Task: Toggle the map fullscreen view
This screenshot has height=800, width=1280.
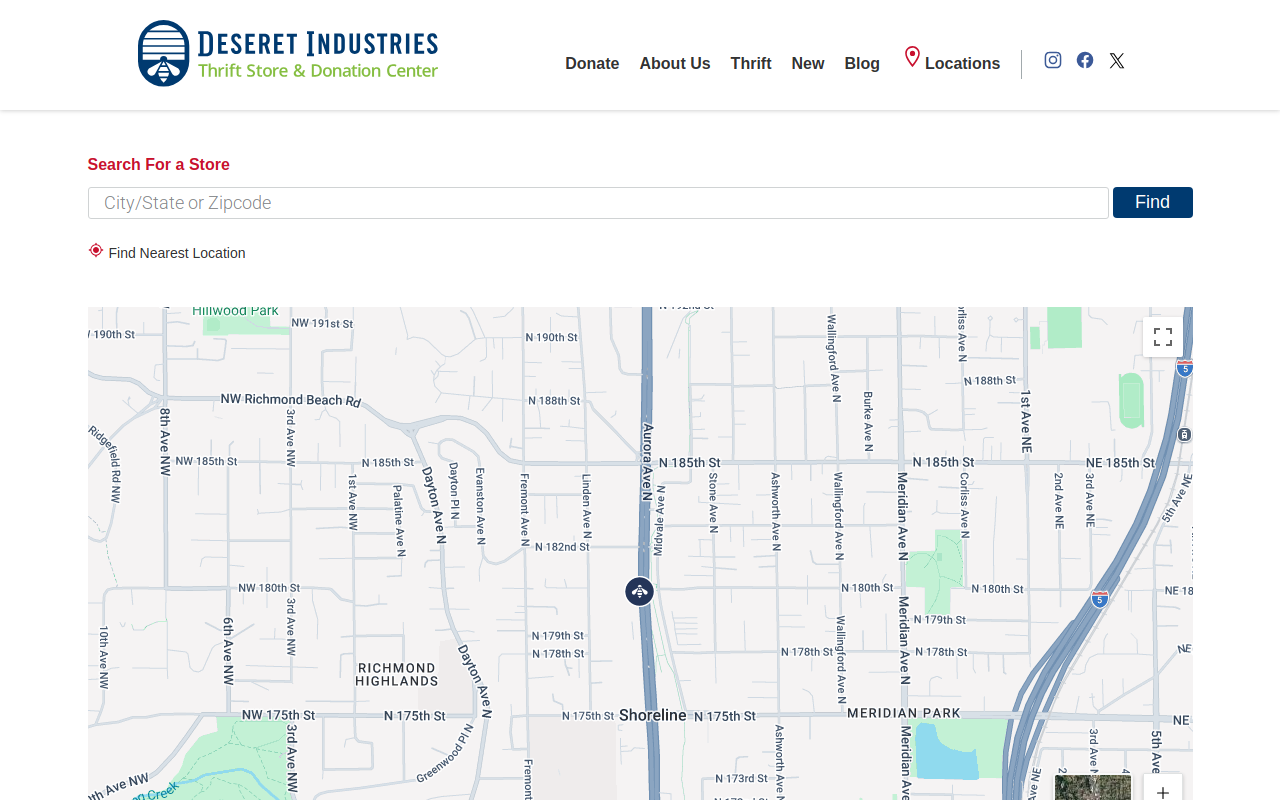Action: pos(1163,337)
